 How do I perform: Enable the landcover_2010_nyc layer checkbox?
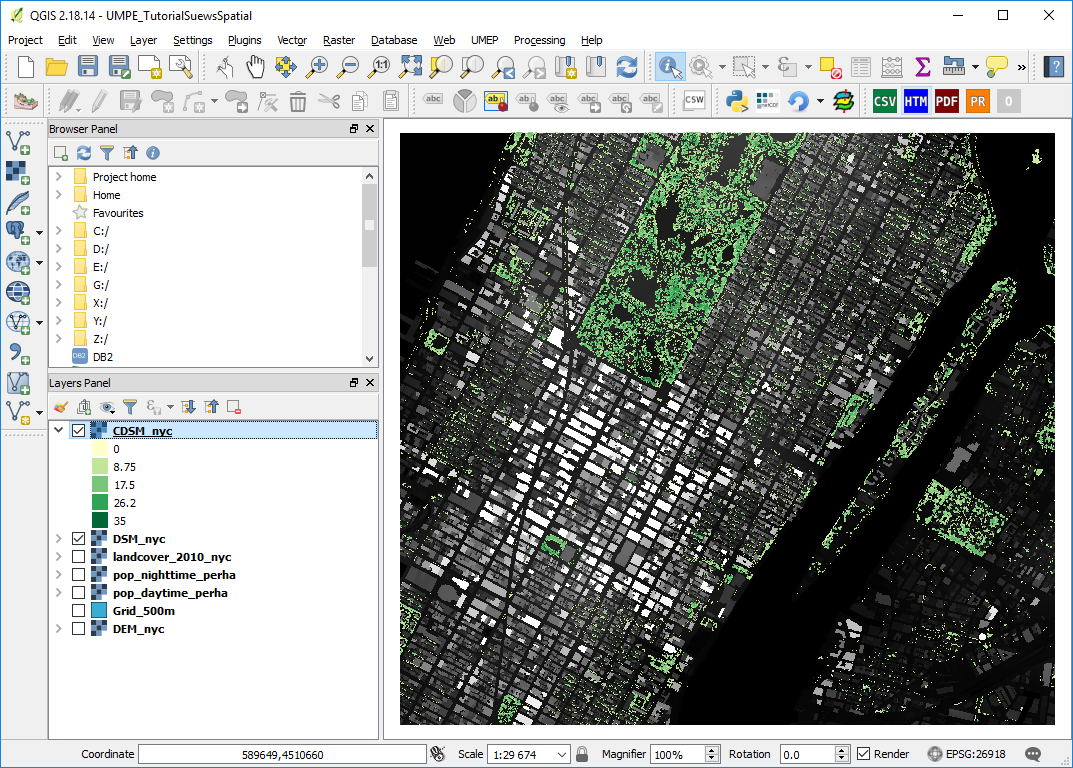pos(78,556)
